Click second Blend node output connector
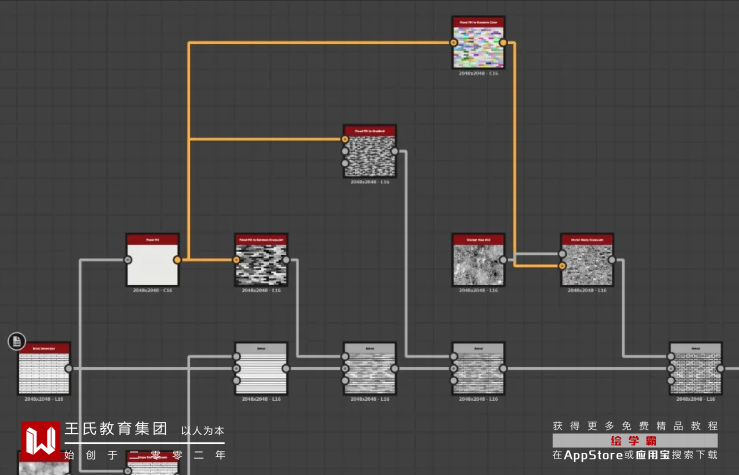 [394, 369]
